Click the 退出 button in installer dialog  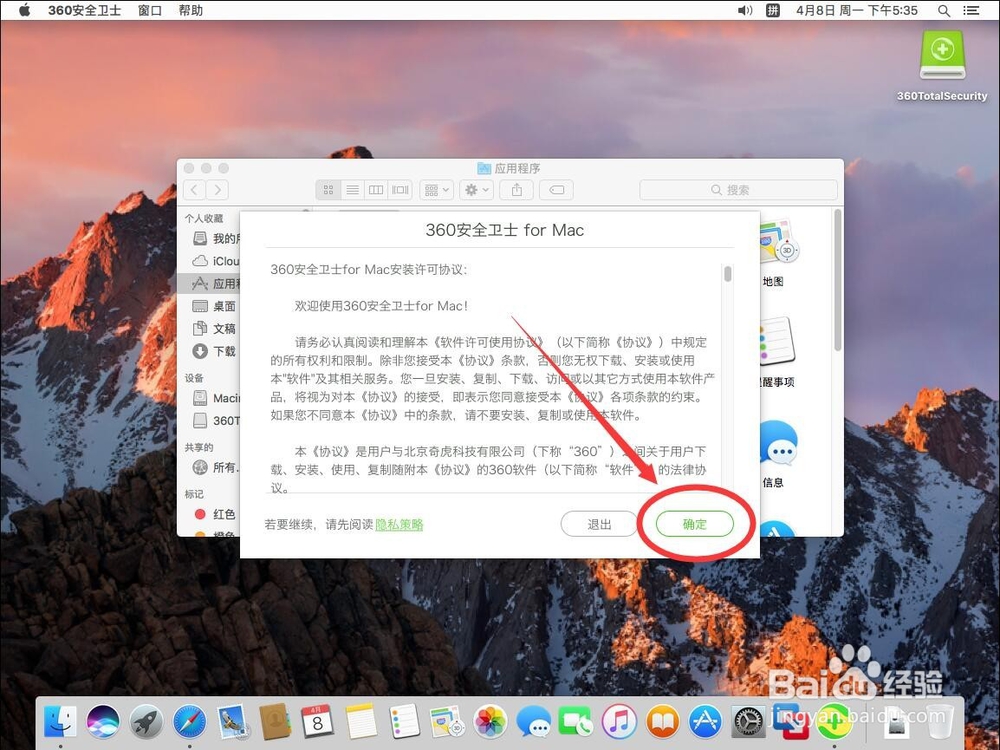(x=599, y=524)
